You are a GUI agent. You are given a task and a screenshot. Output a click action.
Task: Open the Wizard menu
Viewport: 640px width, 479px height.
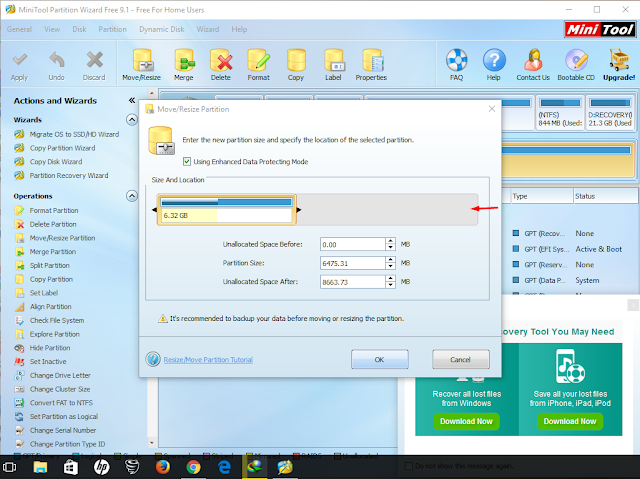coord(208,29)
